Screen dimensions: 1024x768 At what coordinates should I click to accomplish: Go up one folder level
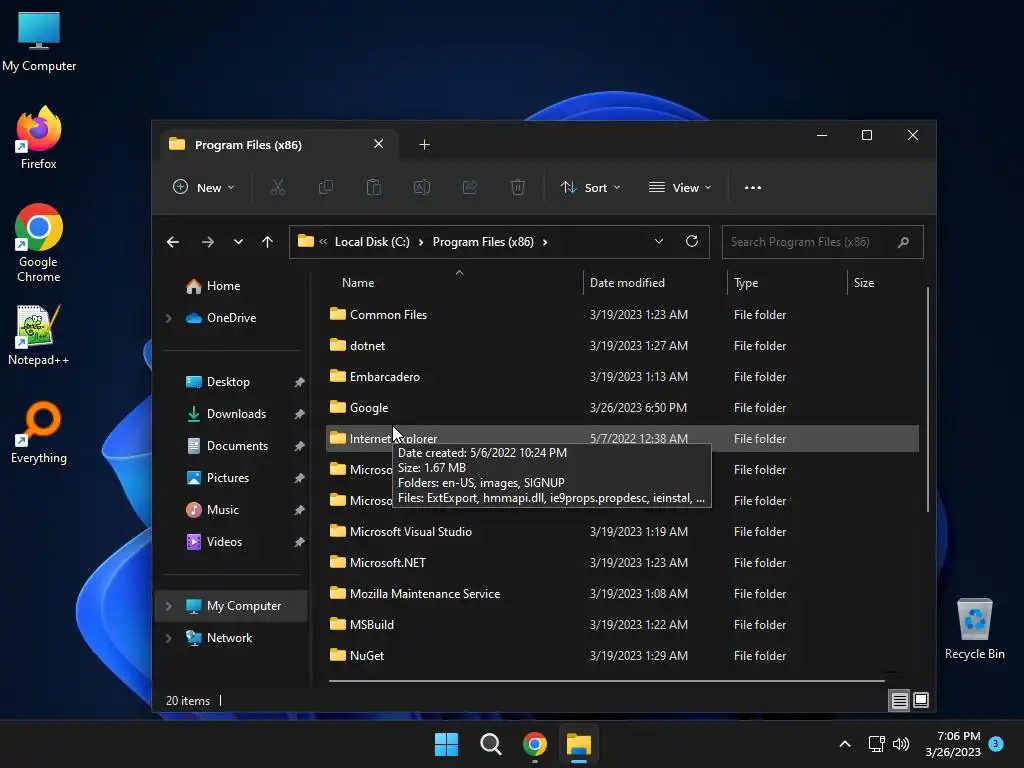[x=267, y=242]
